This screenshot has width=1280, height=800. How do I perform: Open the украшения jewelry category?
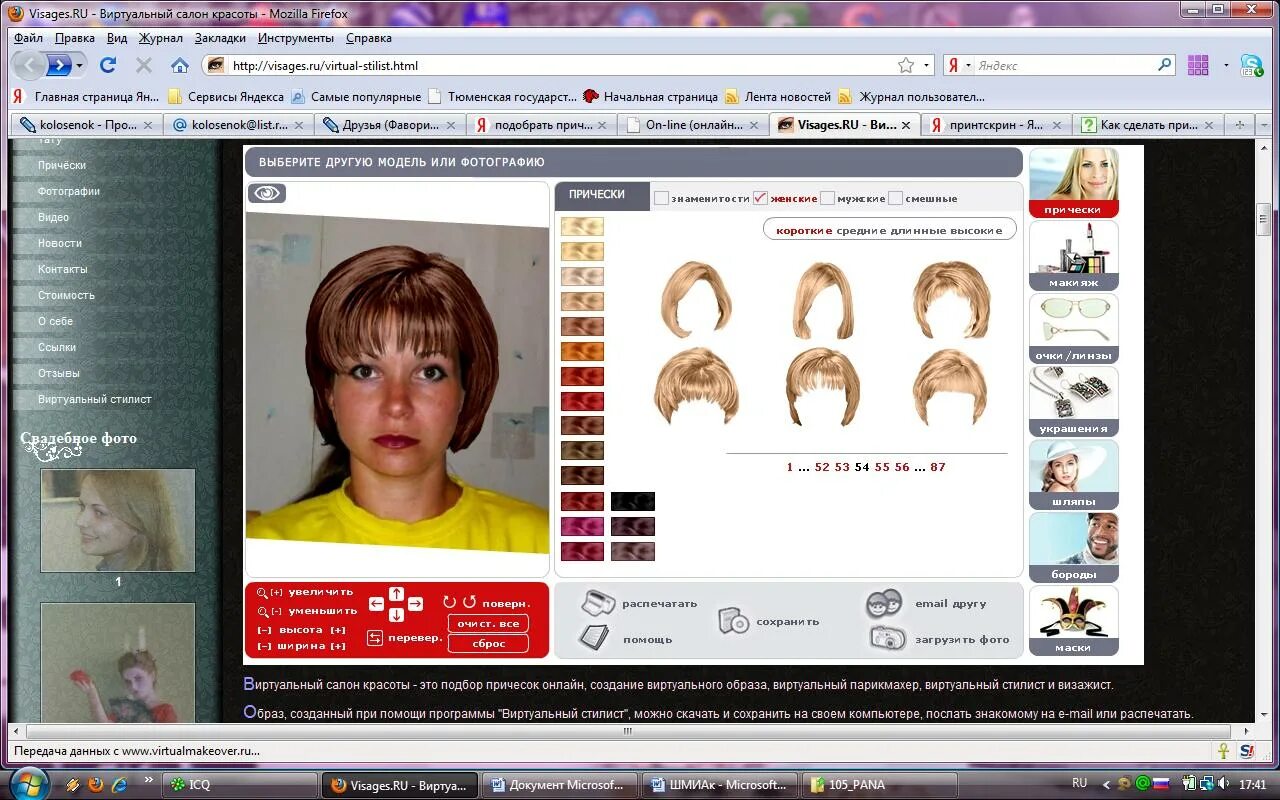(1073, 402)
